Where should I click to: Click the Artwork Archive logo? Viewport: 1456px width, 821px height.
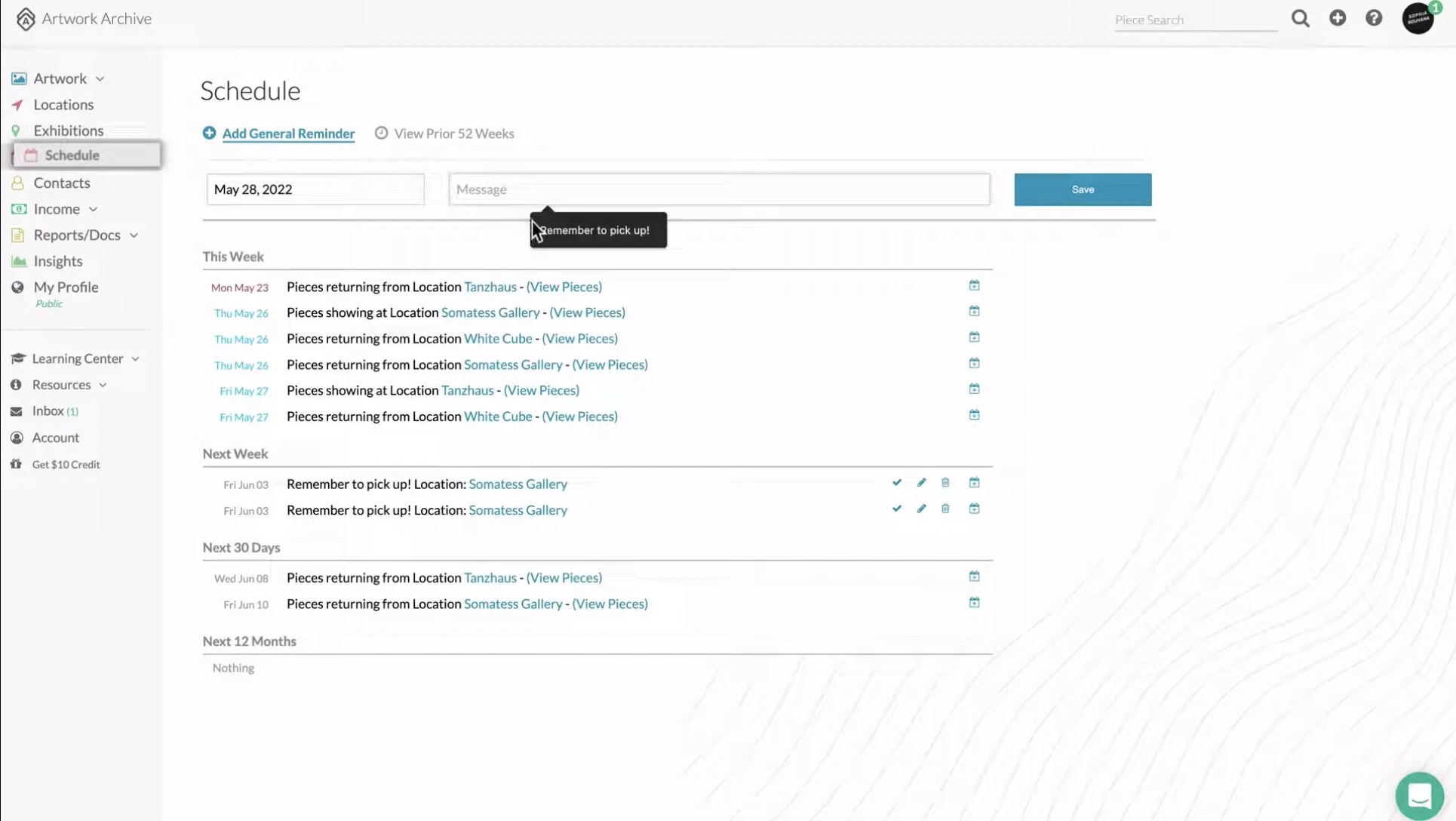click(84, 19)
